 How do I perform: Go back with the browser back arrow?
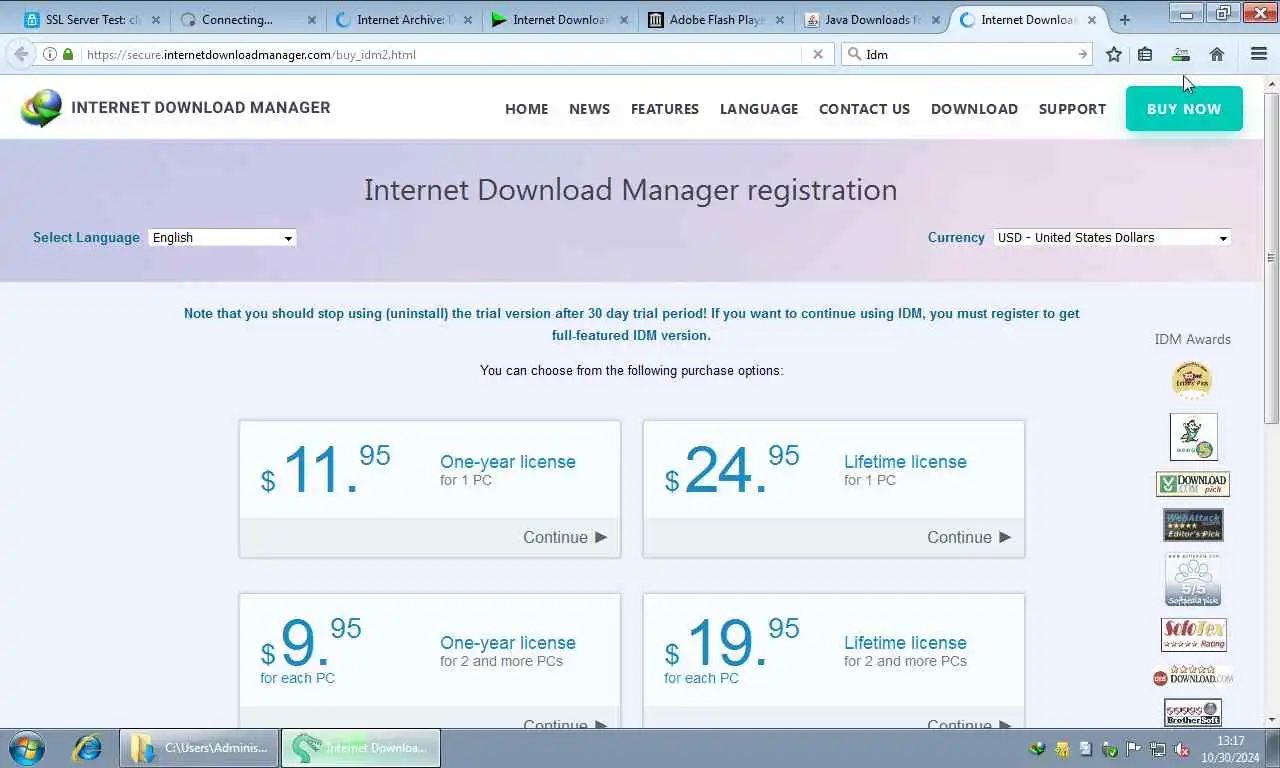click(21, 54)
